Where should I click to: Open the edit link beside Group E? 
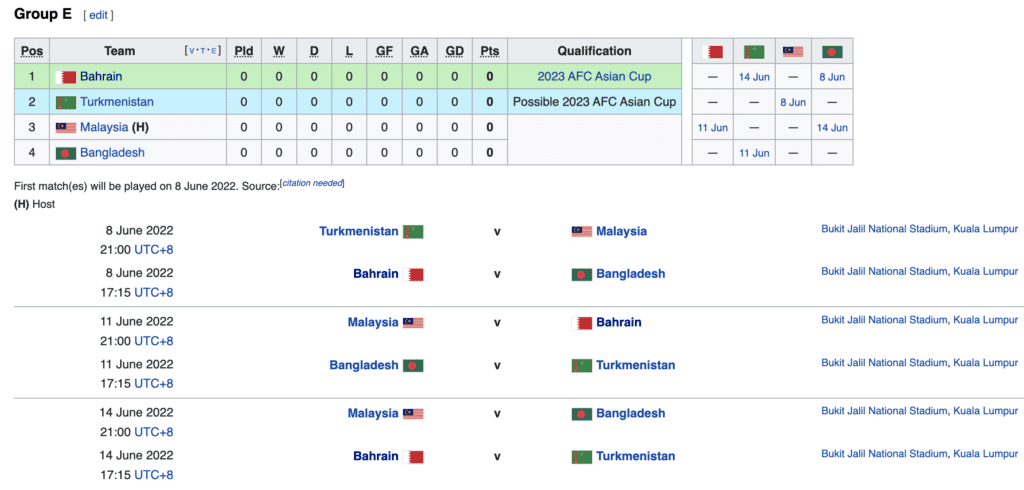(98, 16)
